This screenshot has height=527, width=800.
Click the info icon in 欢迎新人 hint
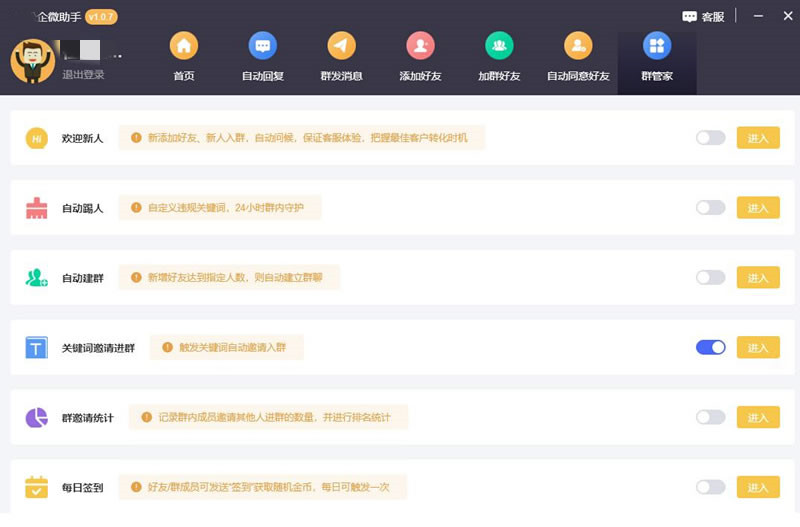[x=136, y=138]
